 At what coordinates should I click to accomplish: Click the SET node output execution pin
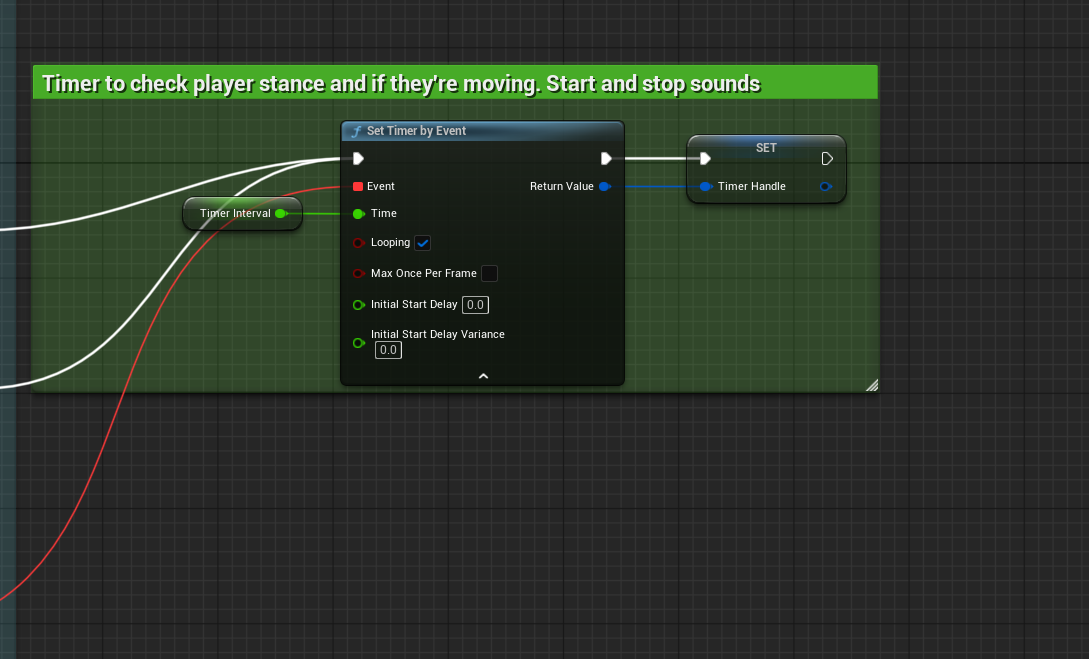click(x=826, y=158)
